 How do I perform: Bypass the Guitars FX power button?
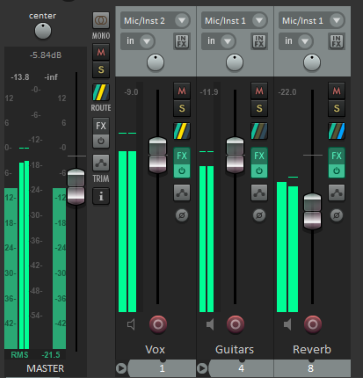coord(259,171)
